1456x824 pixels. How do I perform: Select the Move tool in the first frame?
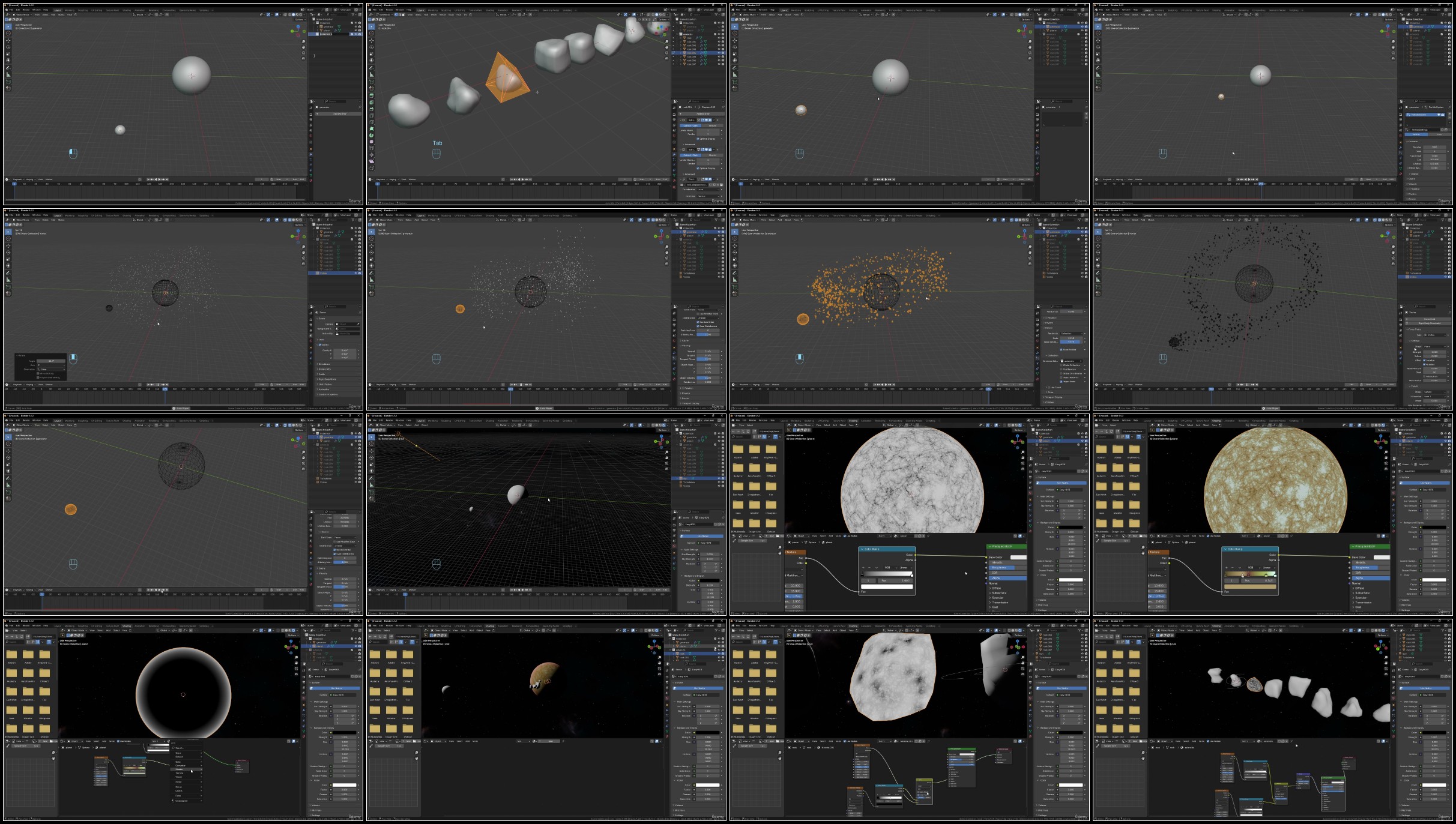(x=8, y=40)
